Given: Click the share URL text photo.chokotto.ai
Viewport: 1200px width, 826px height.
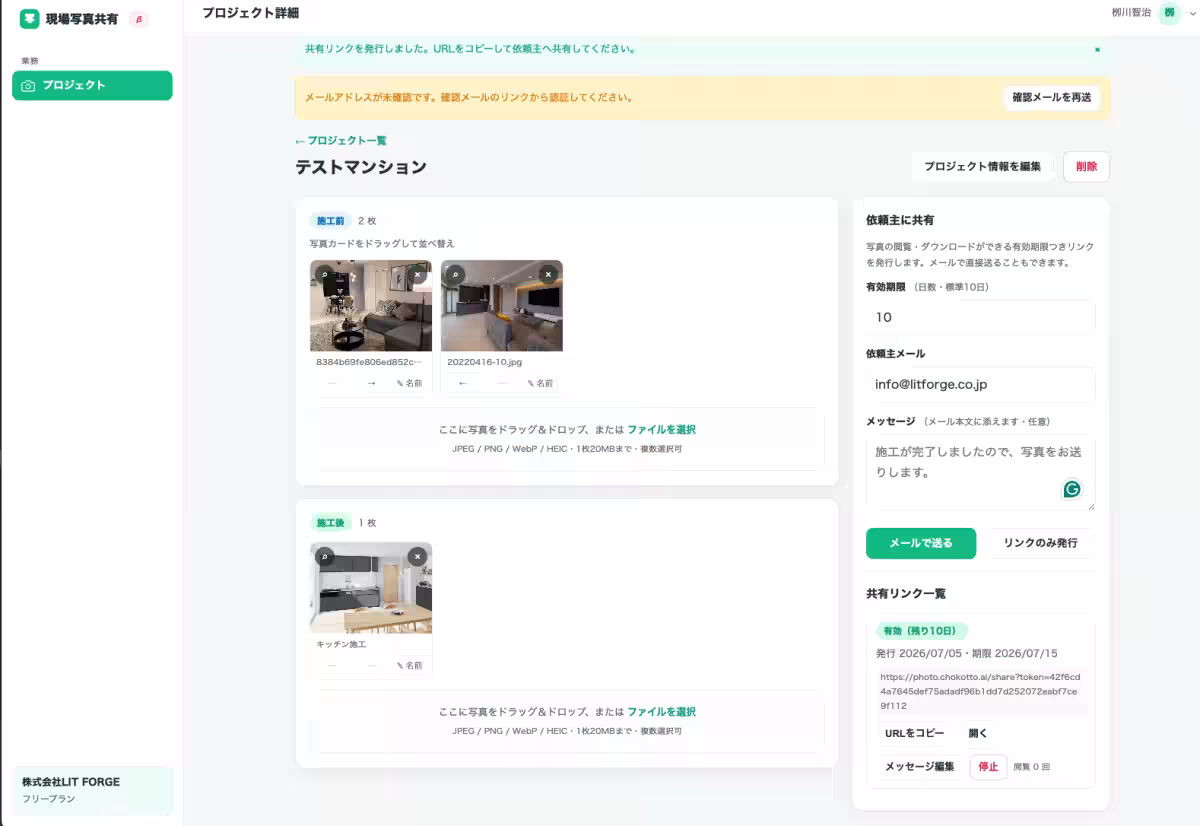Looking at the screenshot, I should 980,691.
